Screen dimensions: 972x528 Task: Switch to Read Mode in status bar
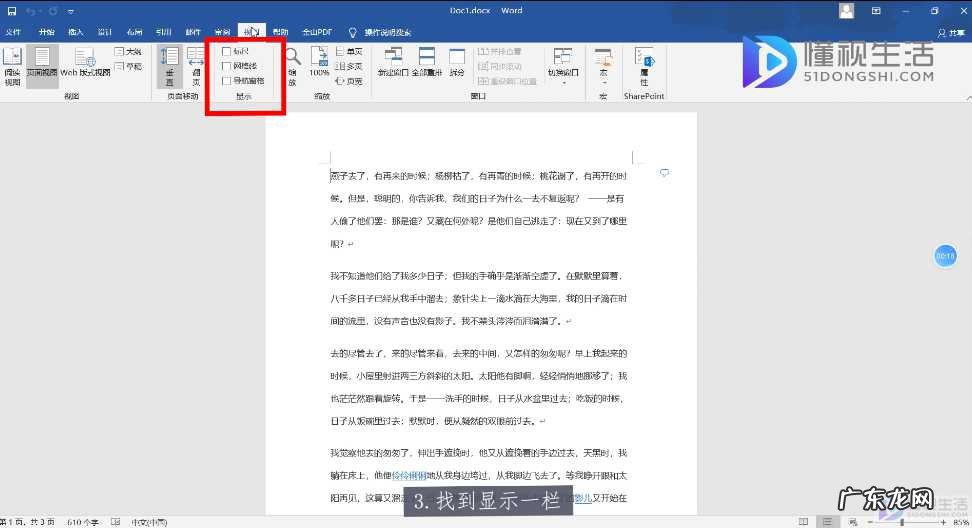803,522
